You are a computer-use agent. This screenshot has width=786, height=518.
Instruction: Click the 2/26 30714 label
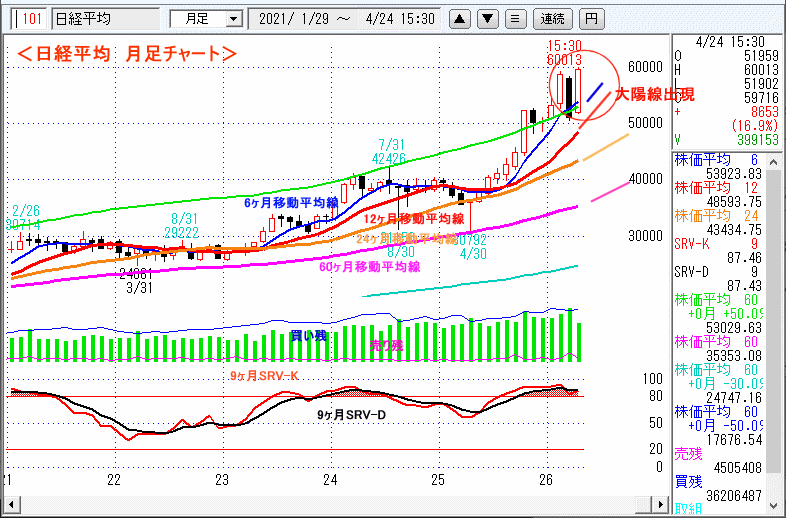[25, 218]
